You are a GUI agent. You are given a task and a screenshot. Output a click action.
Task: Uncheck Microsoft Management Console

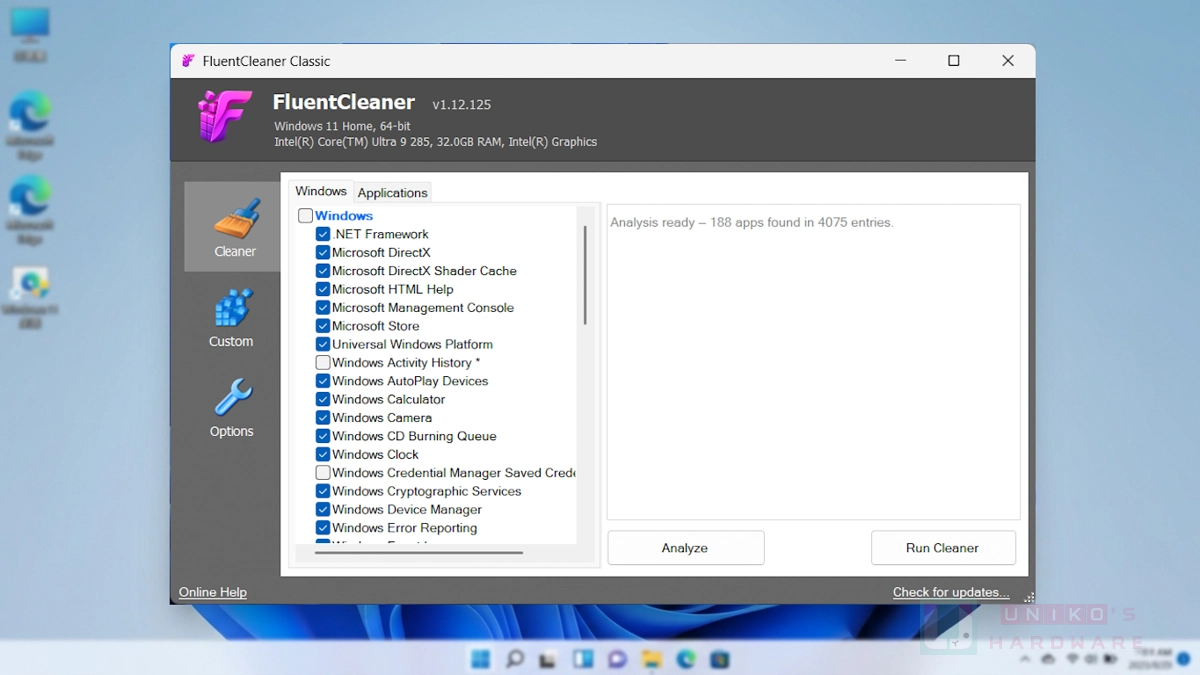point(323,307)
